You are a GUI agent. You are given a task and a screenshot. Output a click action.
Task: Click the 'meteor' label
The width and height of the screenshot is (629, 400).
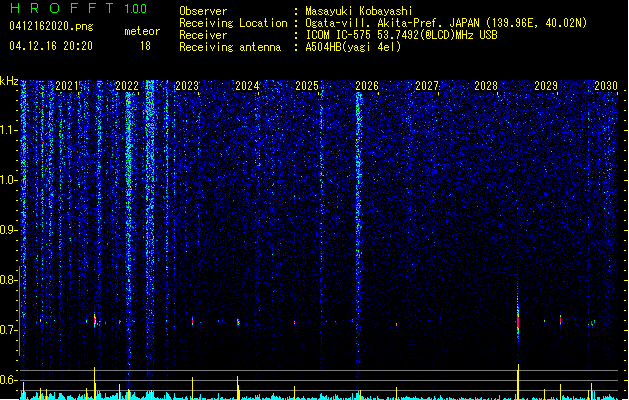142,31
